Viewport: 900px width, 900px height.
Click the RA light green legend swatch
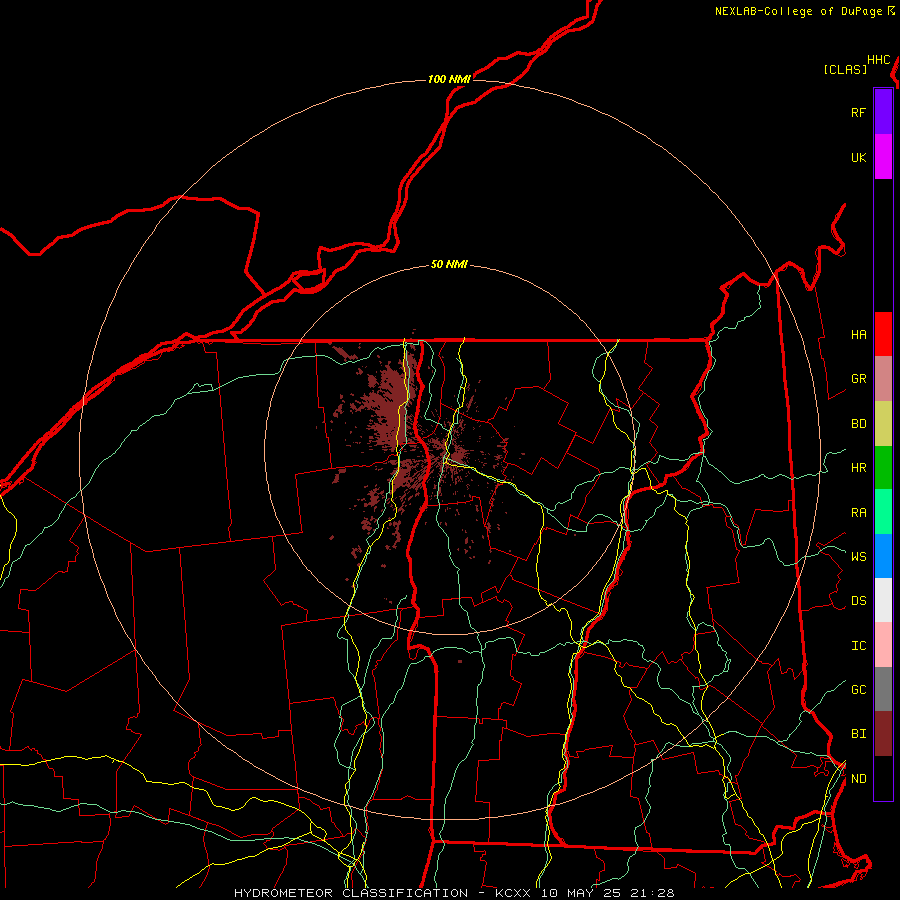[883, 512]
